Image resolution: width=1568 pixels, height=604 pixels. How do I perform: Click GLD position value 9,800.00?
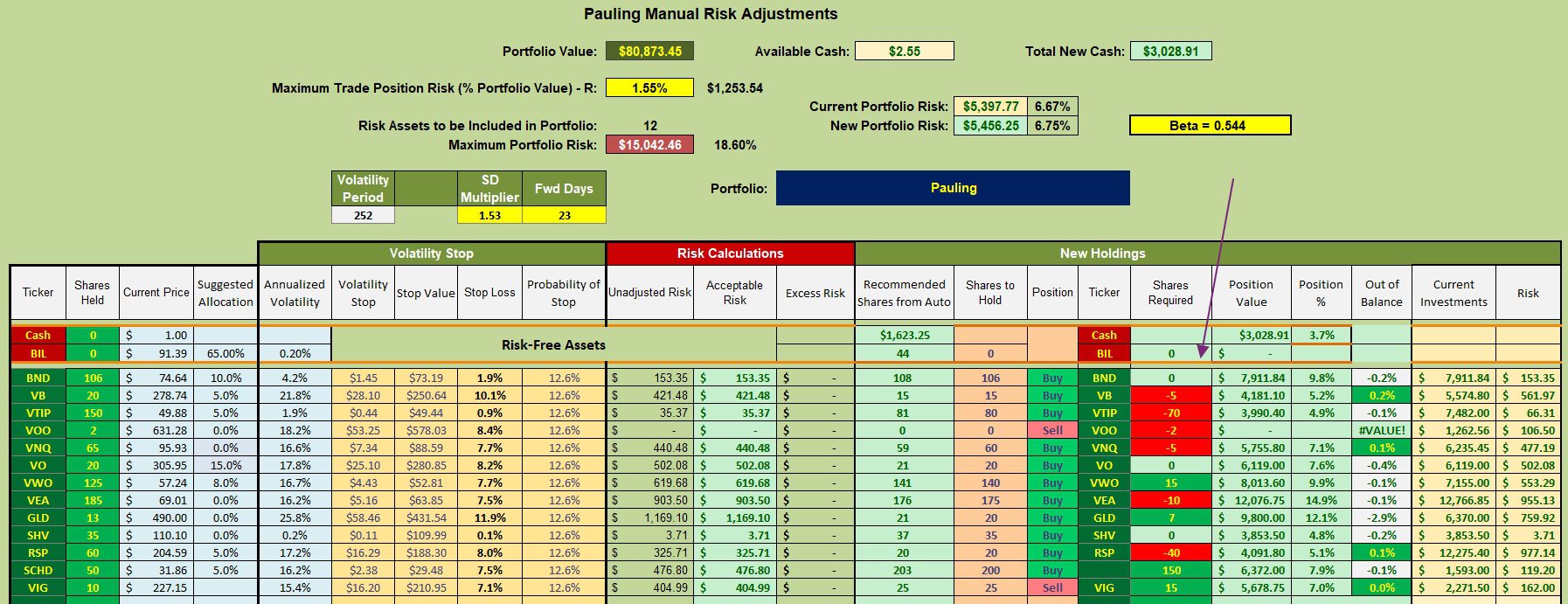point(1252,518)
